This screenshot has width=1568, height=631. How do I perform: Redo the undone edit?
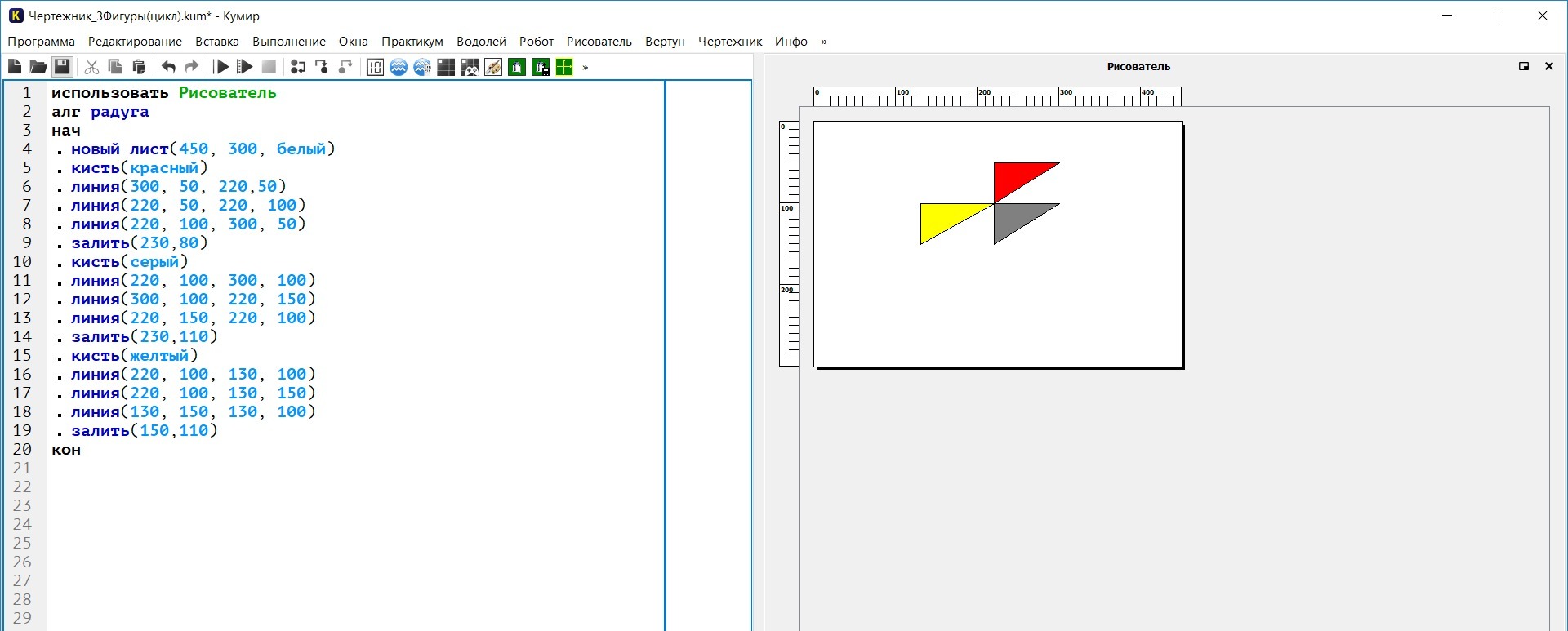click(x=192, y=67)
